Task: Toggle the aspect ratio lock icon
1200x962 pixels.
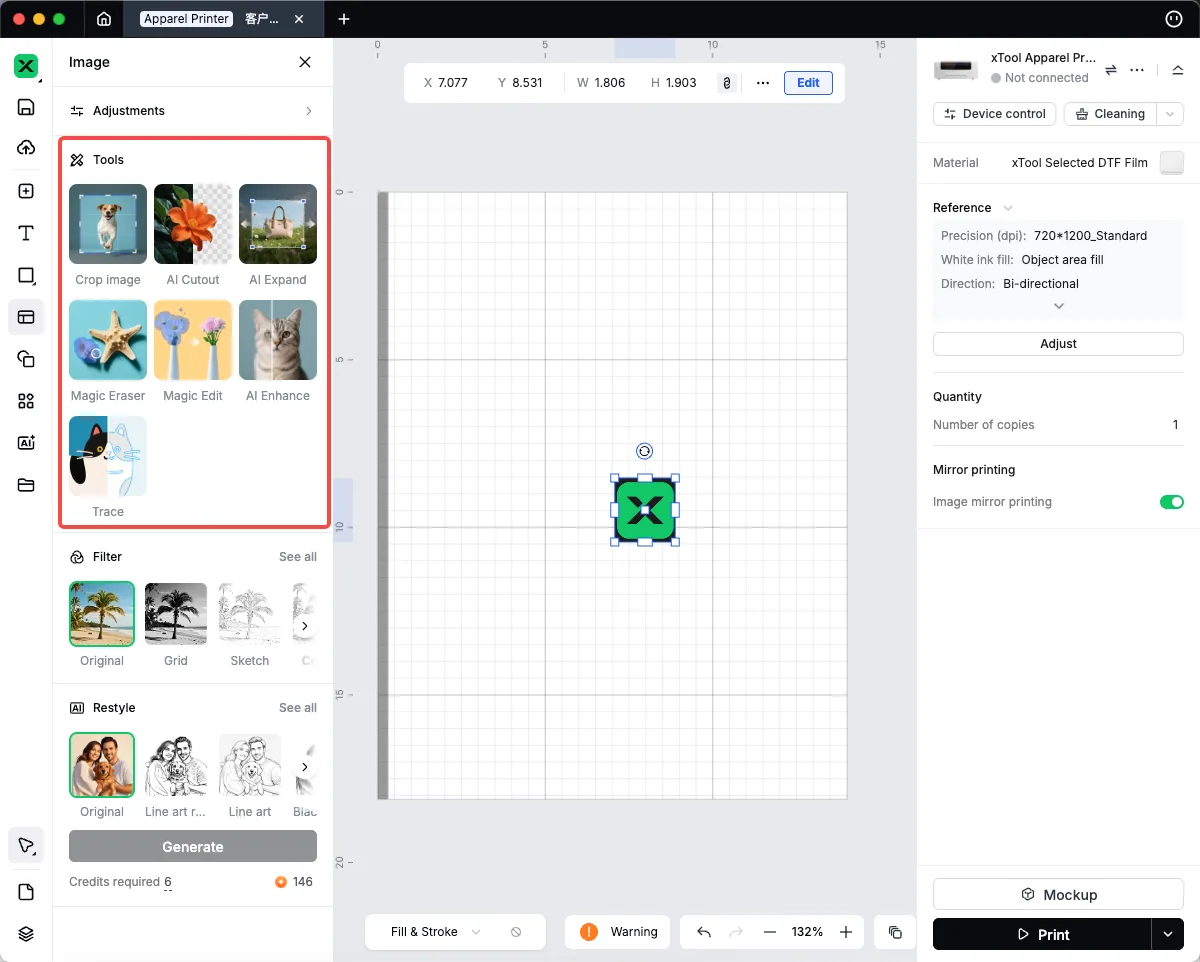Action: tap(727, 83)
